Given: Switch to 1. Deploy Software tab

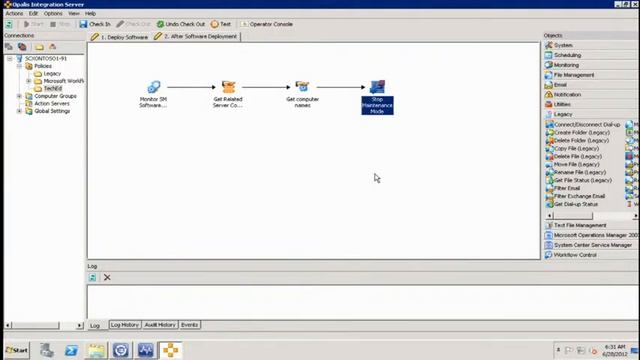Looking at the screenshot, I should tap(119, 37).
